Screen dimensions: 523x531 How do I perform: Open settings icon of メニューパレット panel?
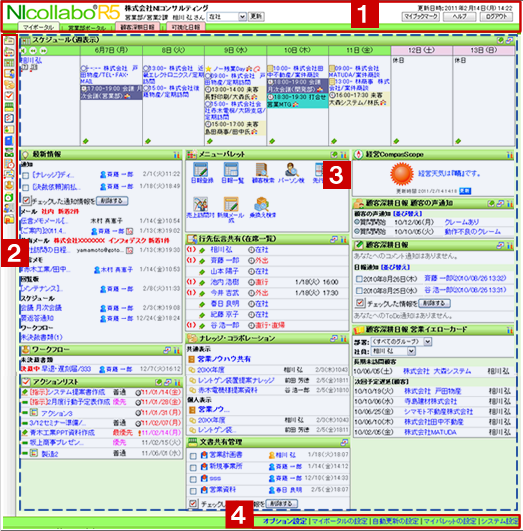[x=344, y=155]
